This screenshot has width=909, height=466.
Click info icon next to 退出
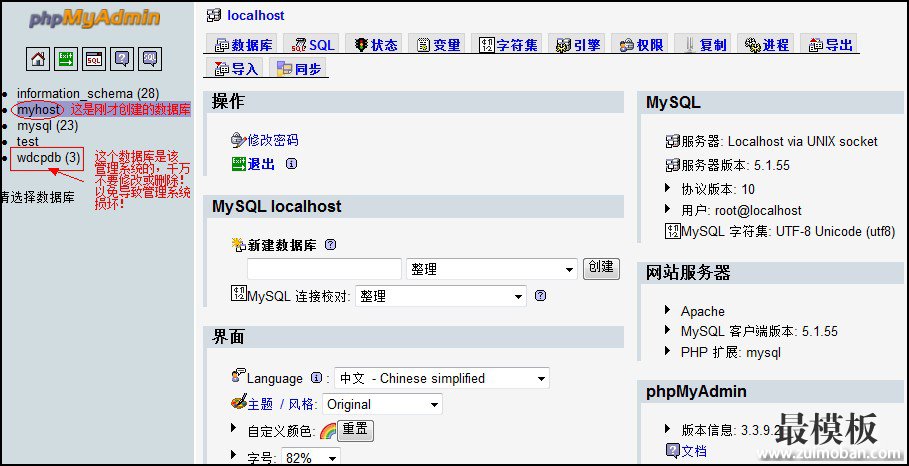pos(292,163)
